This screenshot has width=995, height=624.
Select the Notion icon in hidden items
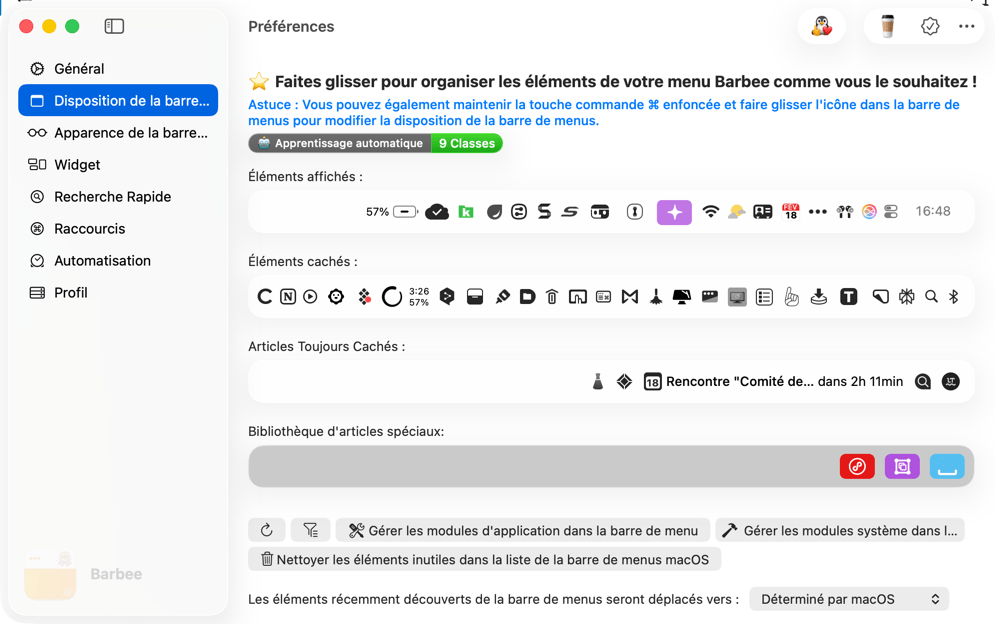(x=289, y=296)
